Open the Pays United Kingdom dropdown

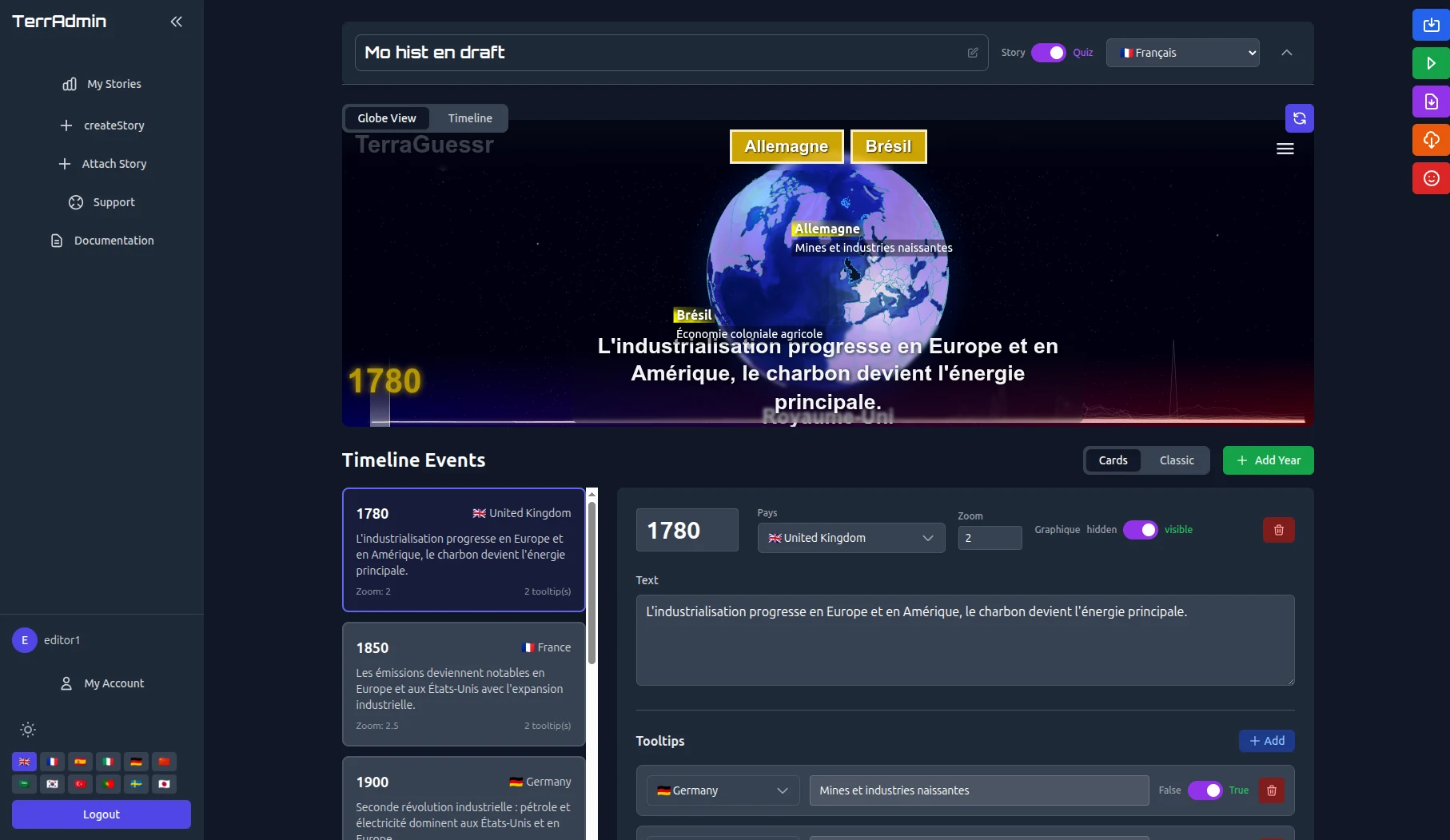tap(850, 538)
